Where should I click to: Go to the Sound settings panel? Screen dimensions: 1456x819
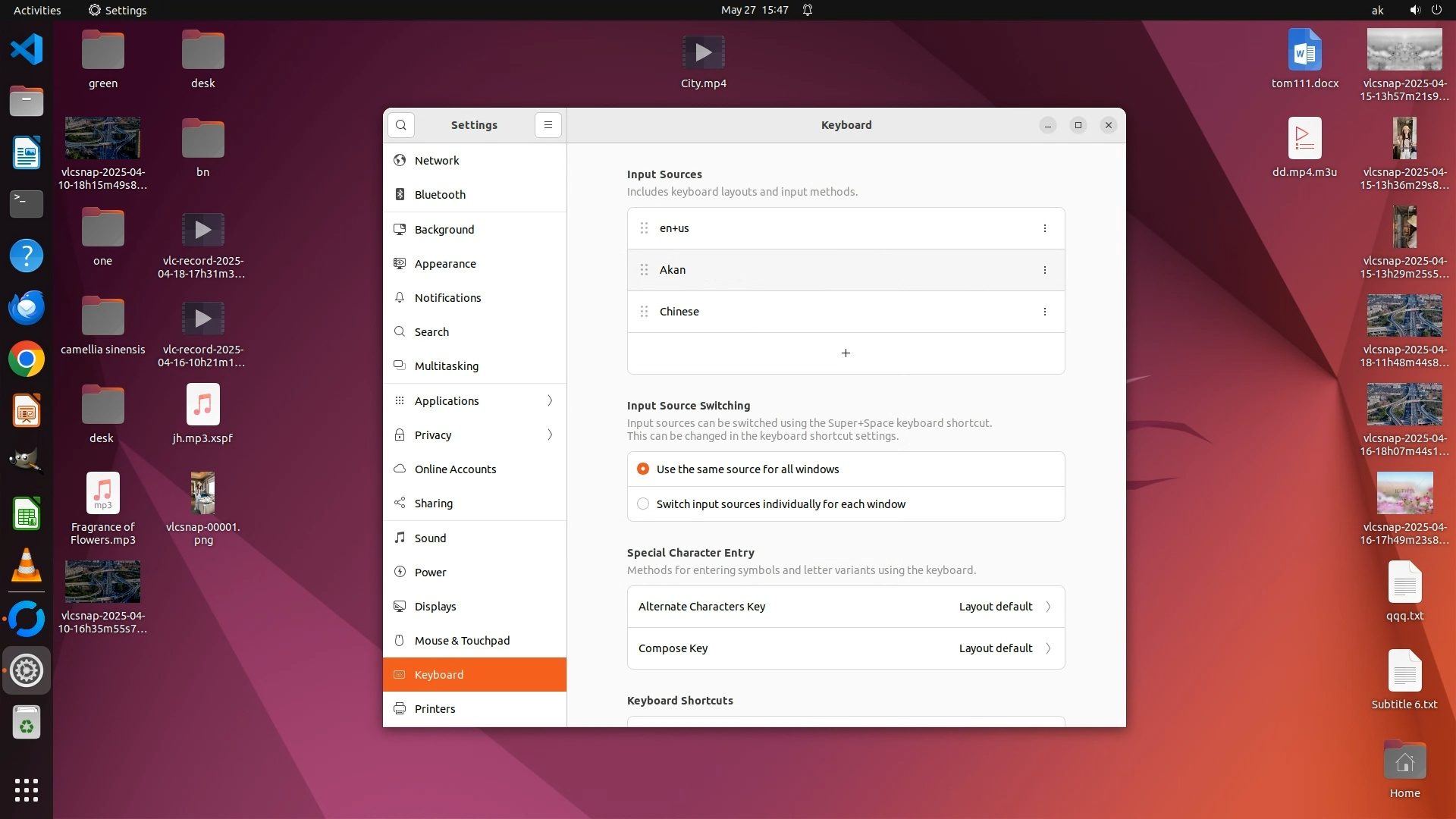coord(430,538)
